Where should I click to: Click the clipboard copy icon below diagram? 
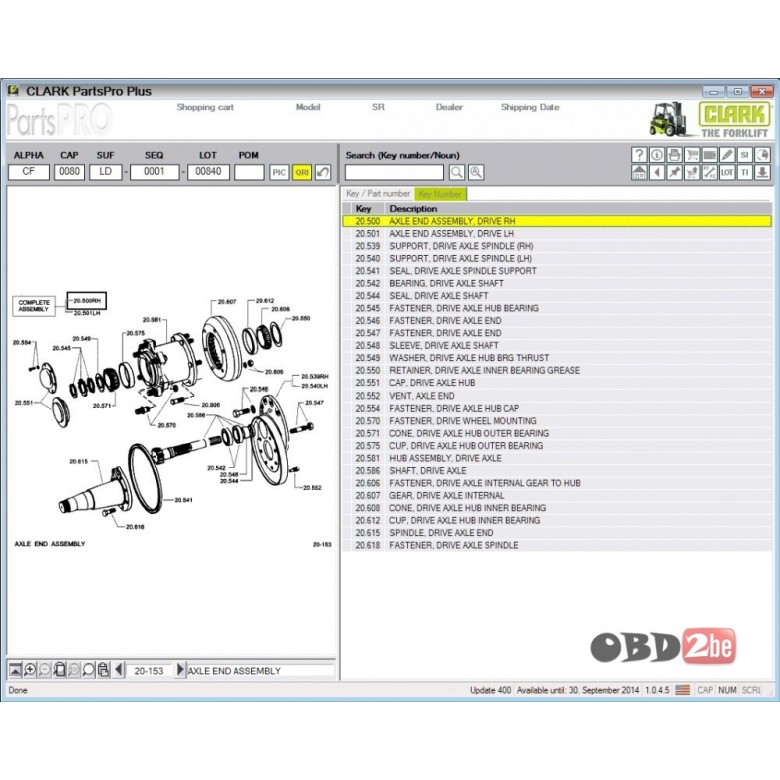click(103, 670)
